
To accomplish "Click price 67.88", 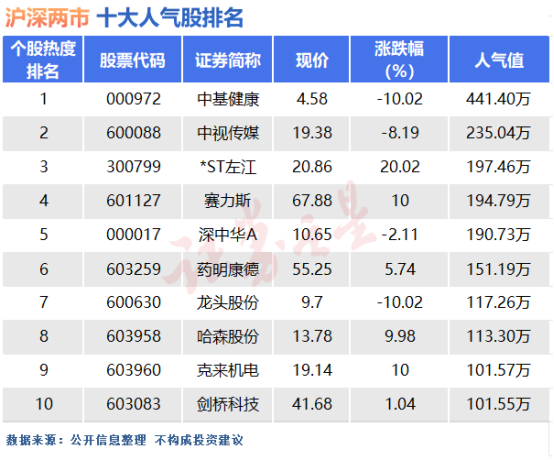I will (312, 201).
